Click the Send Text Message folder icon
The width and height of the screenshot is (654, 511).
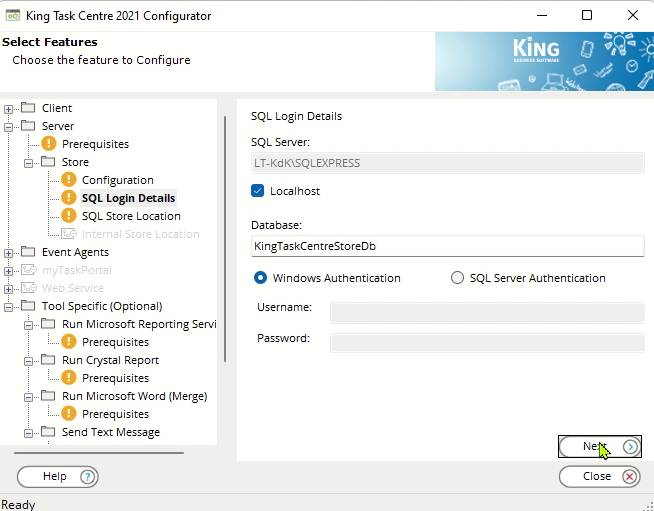pos(48,432)
